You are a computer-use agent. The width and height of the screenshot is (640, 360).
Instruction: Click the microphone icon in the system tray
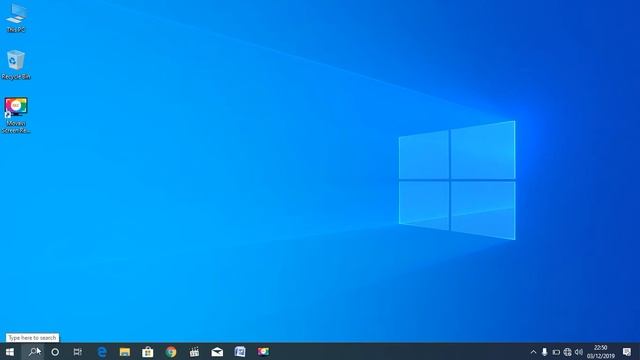[544, 352]
